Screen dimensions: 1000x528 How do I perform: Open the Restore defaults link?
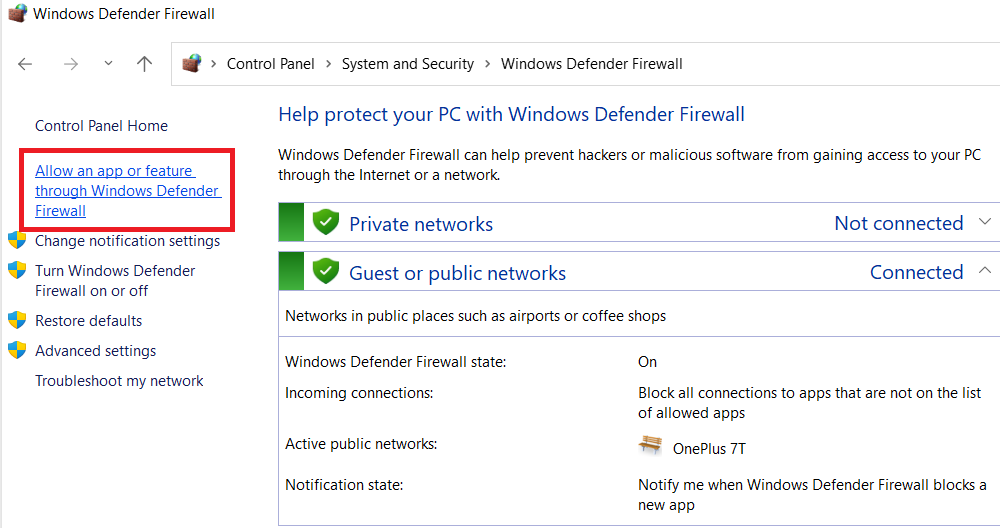tap(89, 321)
